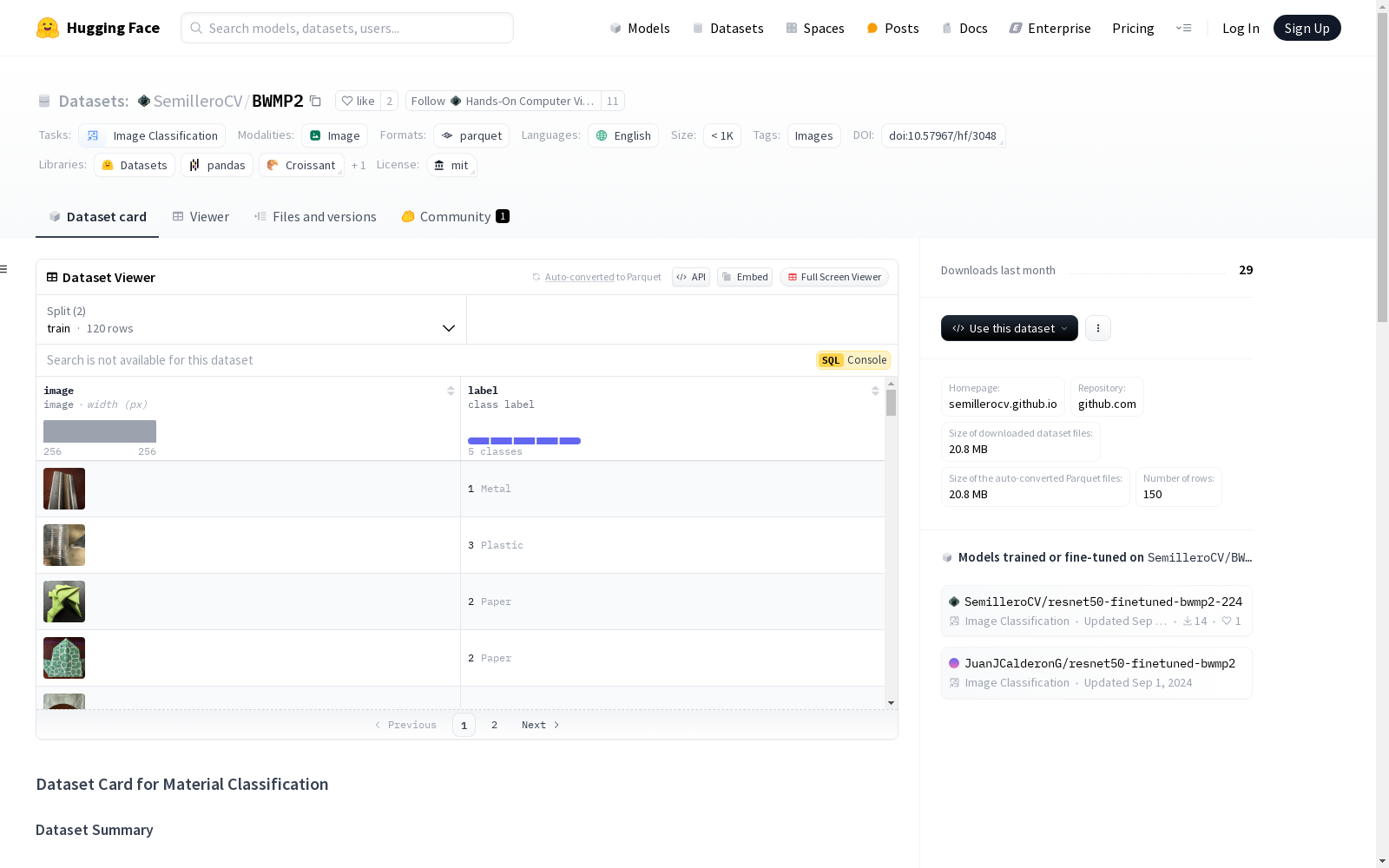Click Previous page in viewer pagination
This screenshot has width=1389, height=868.
click(405, 725)
